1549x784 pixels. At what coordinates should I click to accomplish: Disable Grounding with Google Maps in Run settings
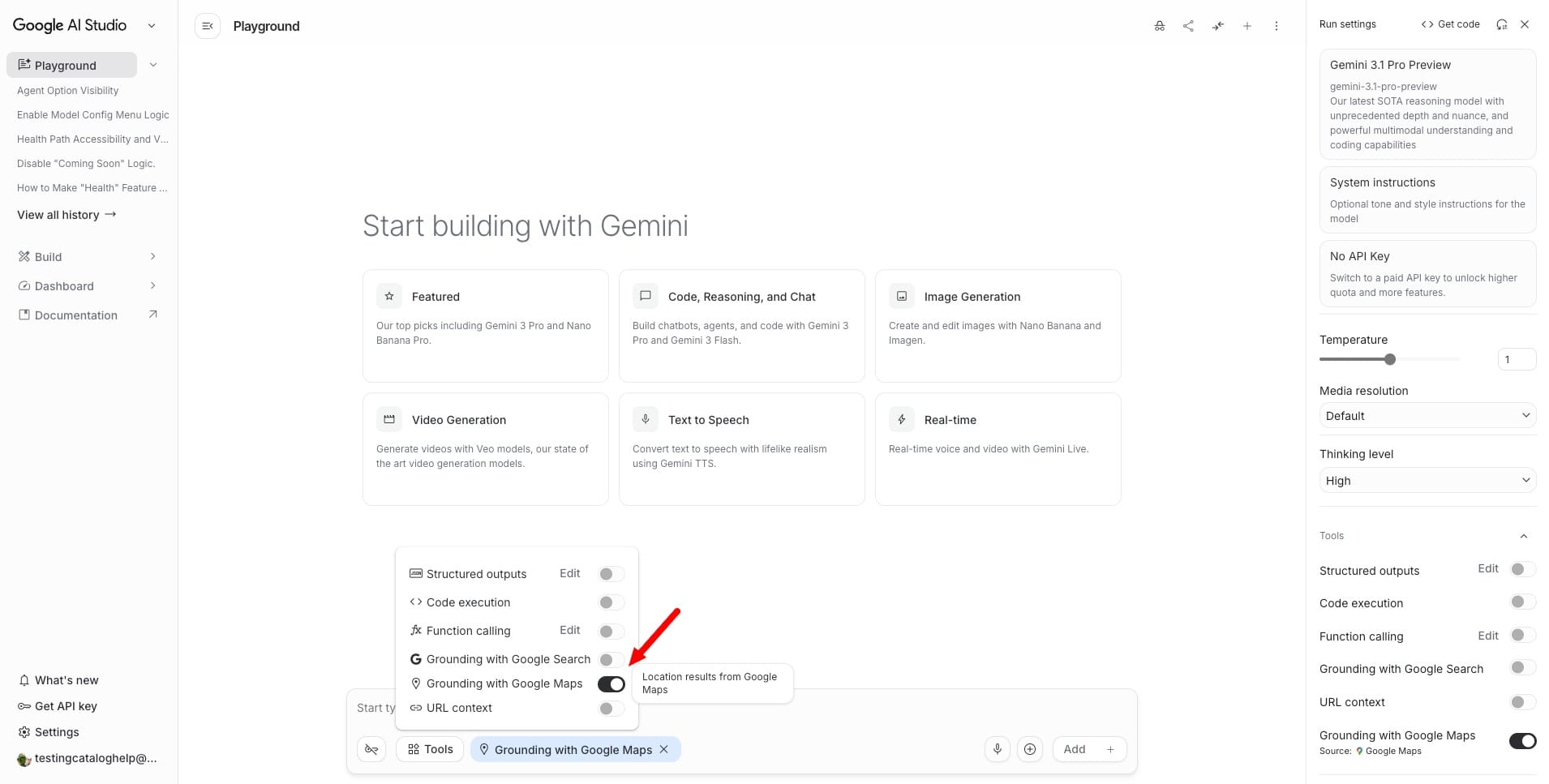point(1522,741)
